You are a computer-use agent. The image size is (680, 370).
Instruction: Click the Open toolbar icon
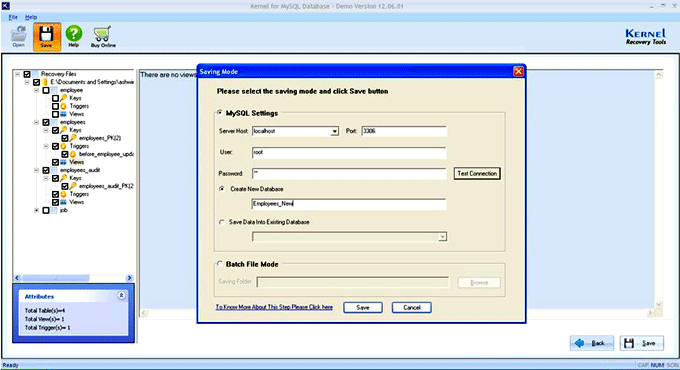tap(19, 36)
